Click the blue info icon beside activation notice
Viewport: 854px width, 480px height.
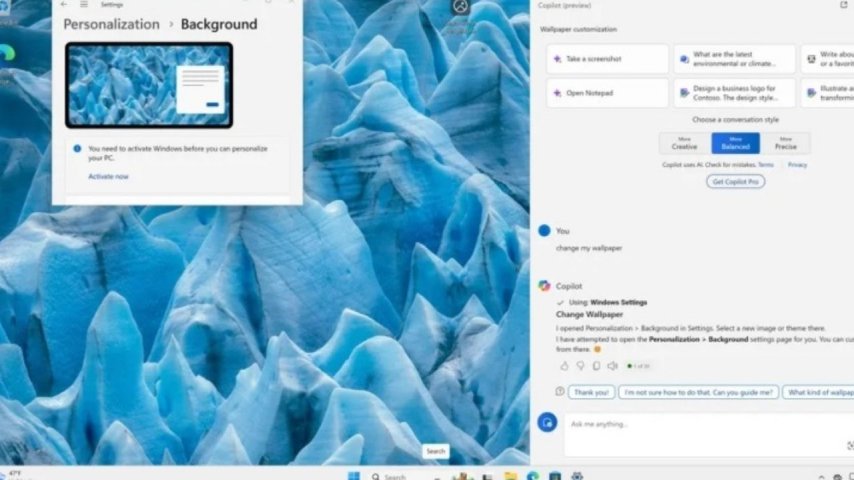click(x=77, y=149)
